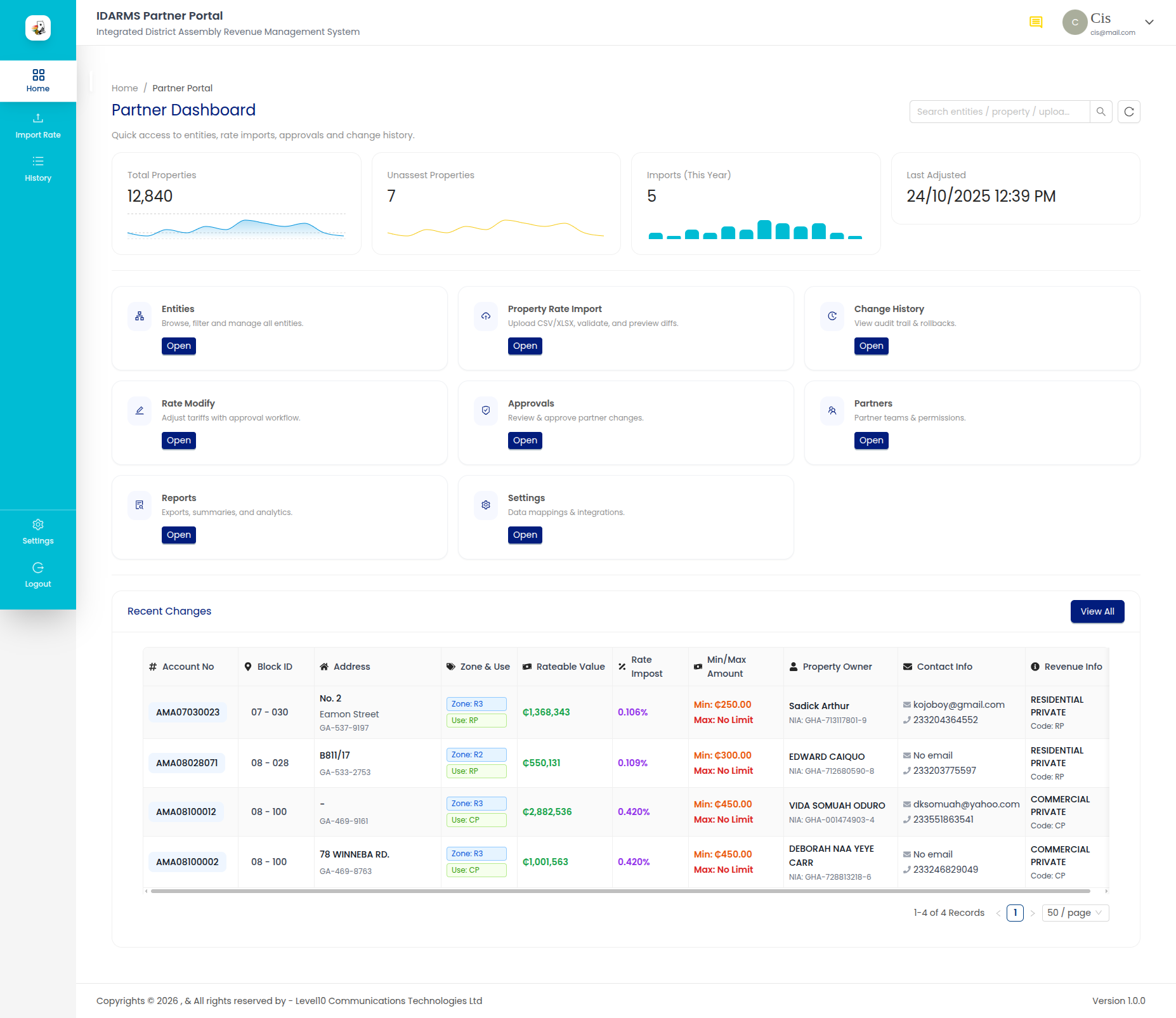Go to Home in the sidebar

[38, 81]
